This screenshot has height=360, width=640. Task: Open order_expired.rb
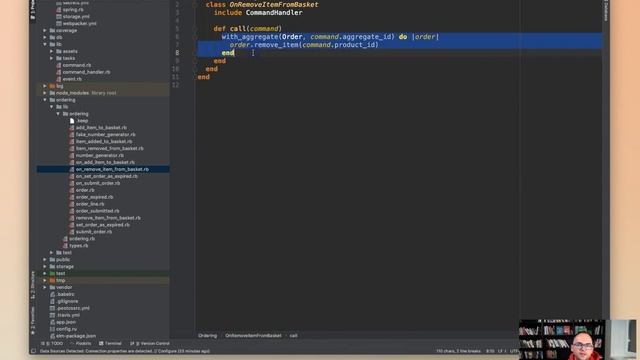click(x=94, y=197)
